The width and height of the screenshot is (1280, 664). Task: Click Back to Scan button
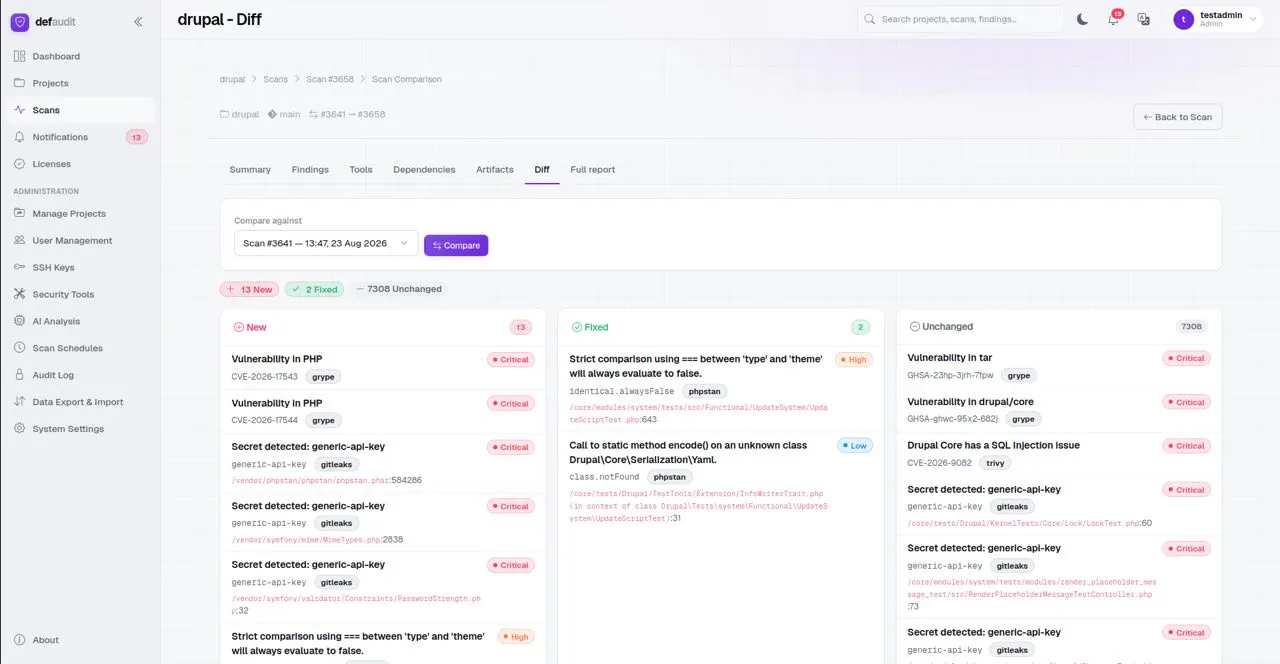[1177, 117]
